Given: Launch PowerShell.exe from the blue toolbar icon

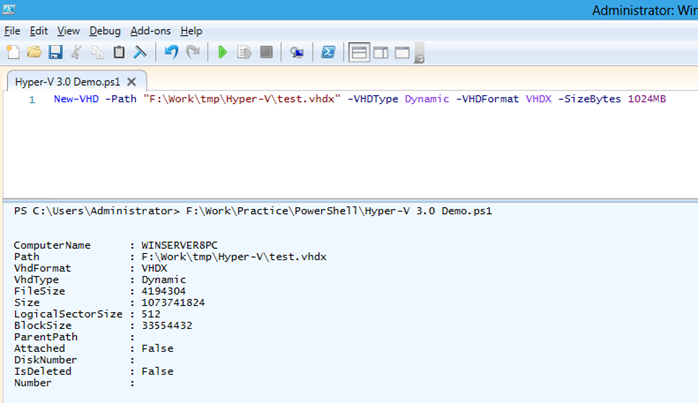Looking at the screenshot, I should coord(327,52).
